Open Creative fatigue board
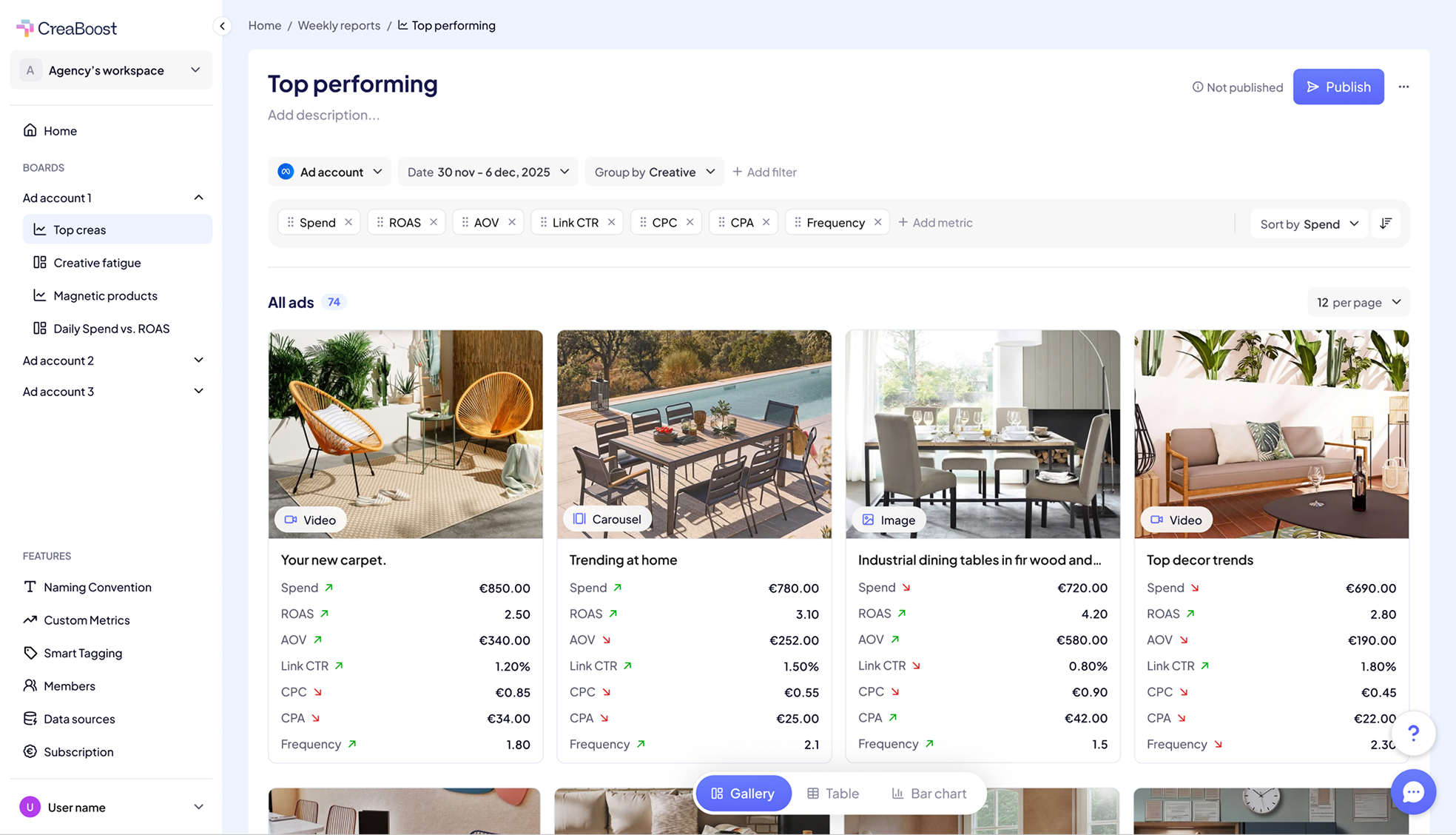Viewport: 1456px width, 835px height. point(97,263)
